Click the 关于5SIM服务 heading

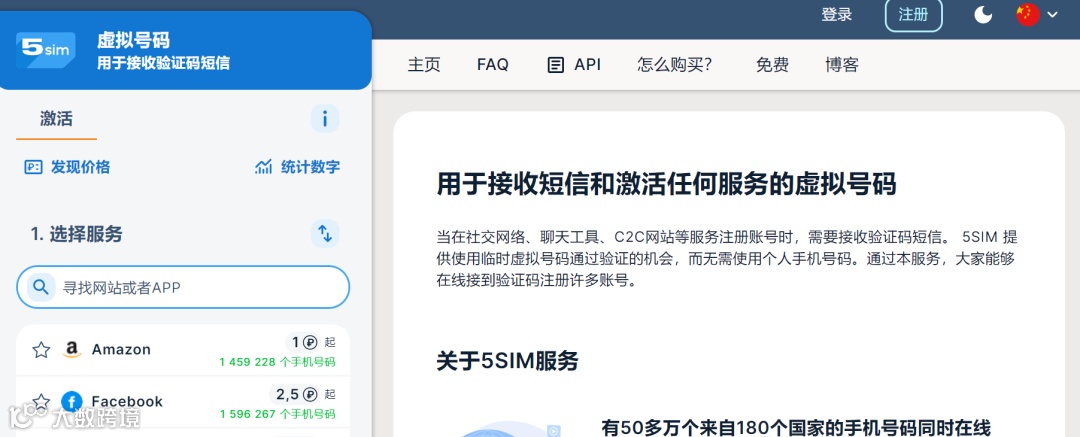(x=508, y=360)
